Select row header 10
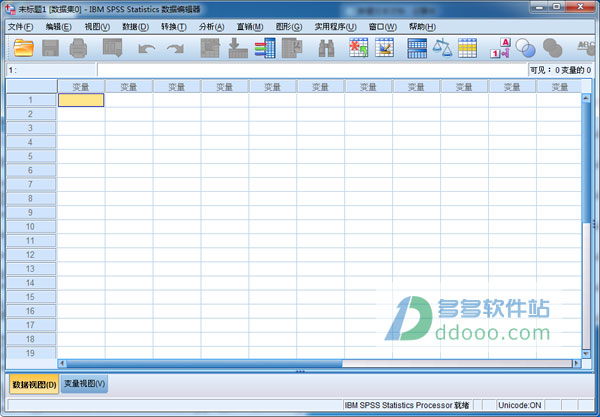Screen dimensions: 600x417 pyautogui.click(x=31, y=227)
